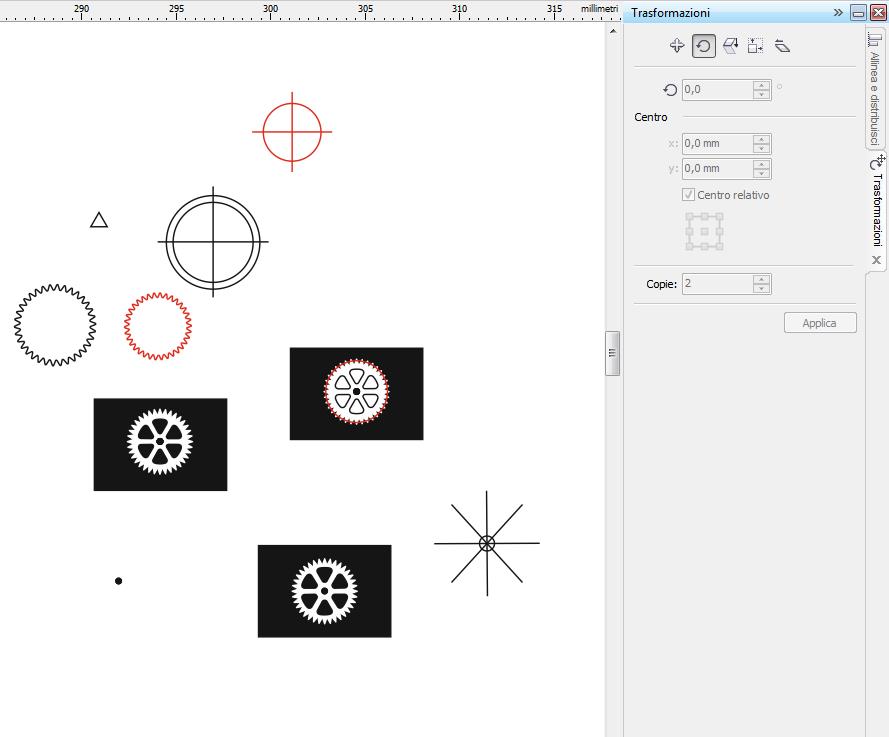Increase the Copie count with the up arrow
The image size is (889, 737).
(761, 279)
